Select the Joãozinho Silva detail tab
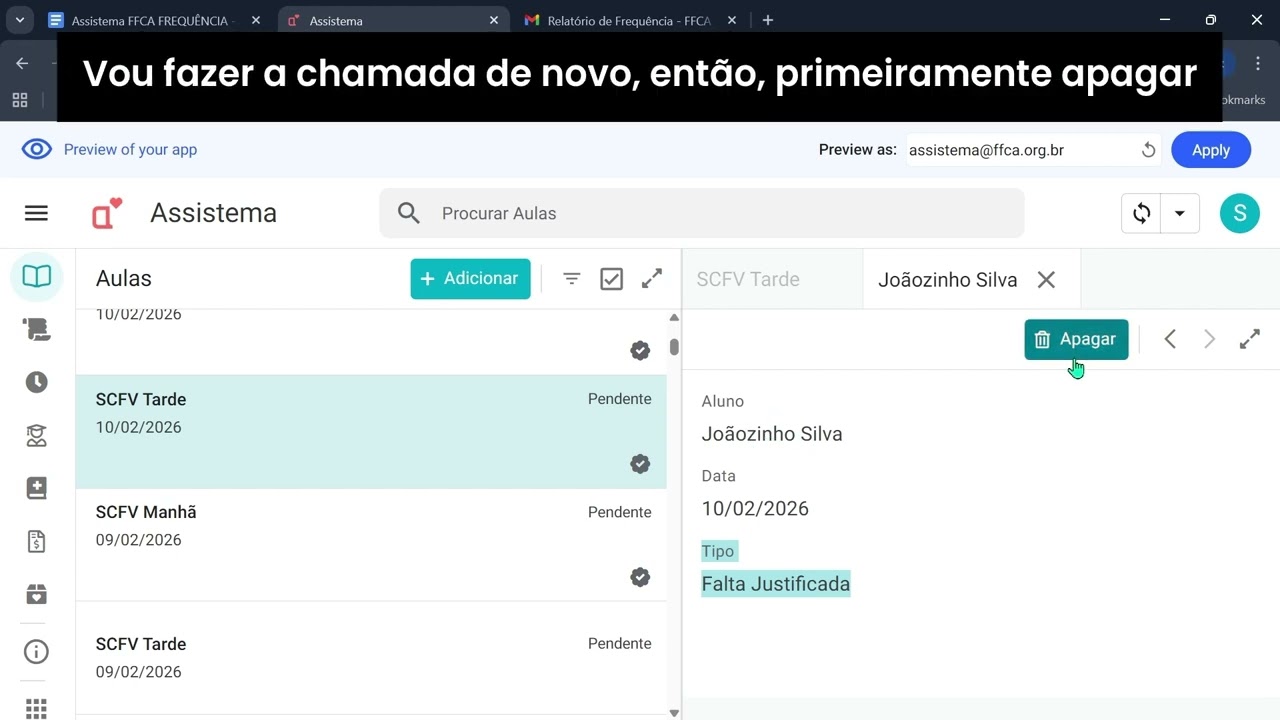1280x720 pixels. (x=947, y=280)
